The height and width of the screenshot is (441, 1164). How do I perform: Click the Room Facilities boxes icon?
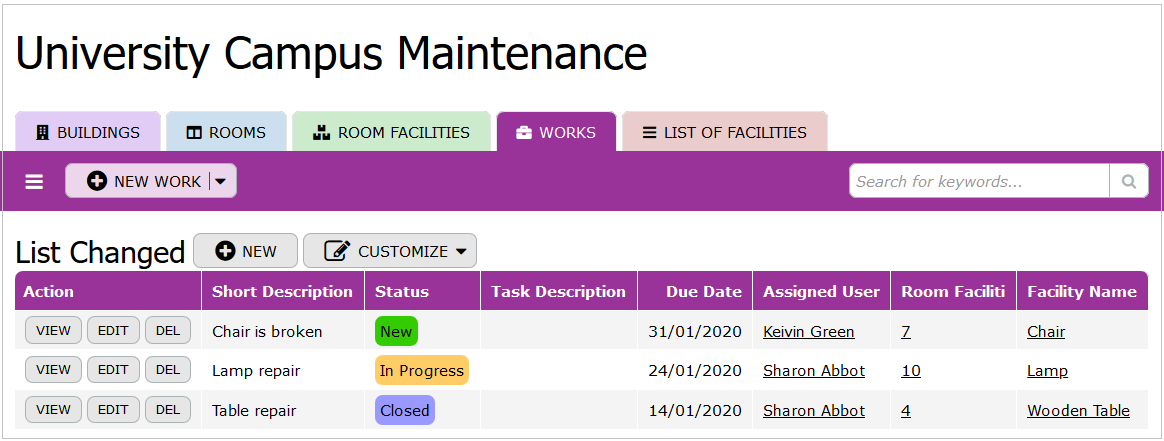pyautogui.click(x=321, y=132)
